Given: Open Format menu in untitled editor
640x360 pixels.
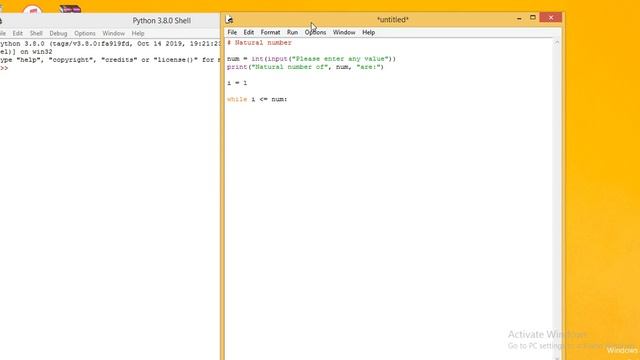Looking at the screenshot, I should 270,32.
